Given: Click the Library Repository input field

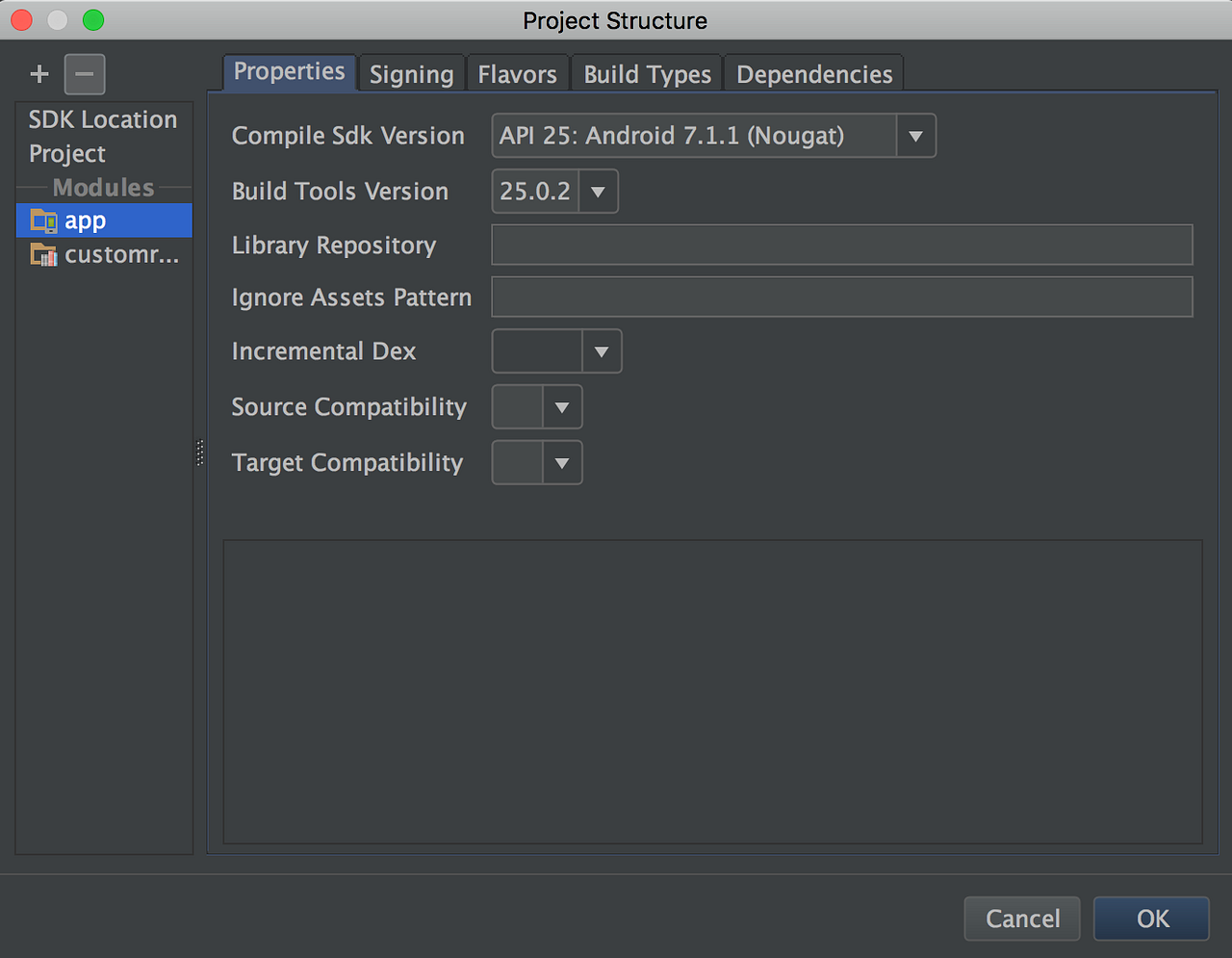Looking at the screenshot, I should (x=842, y=245).
